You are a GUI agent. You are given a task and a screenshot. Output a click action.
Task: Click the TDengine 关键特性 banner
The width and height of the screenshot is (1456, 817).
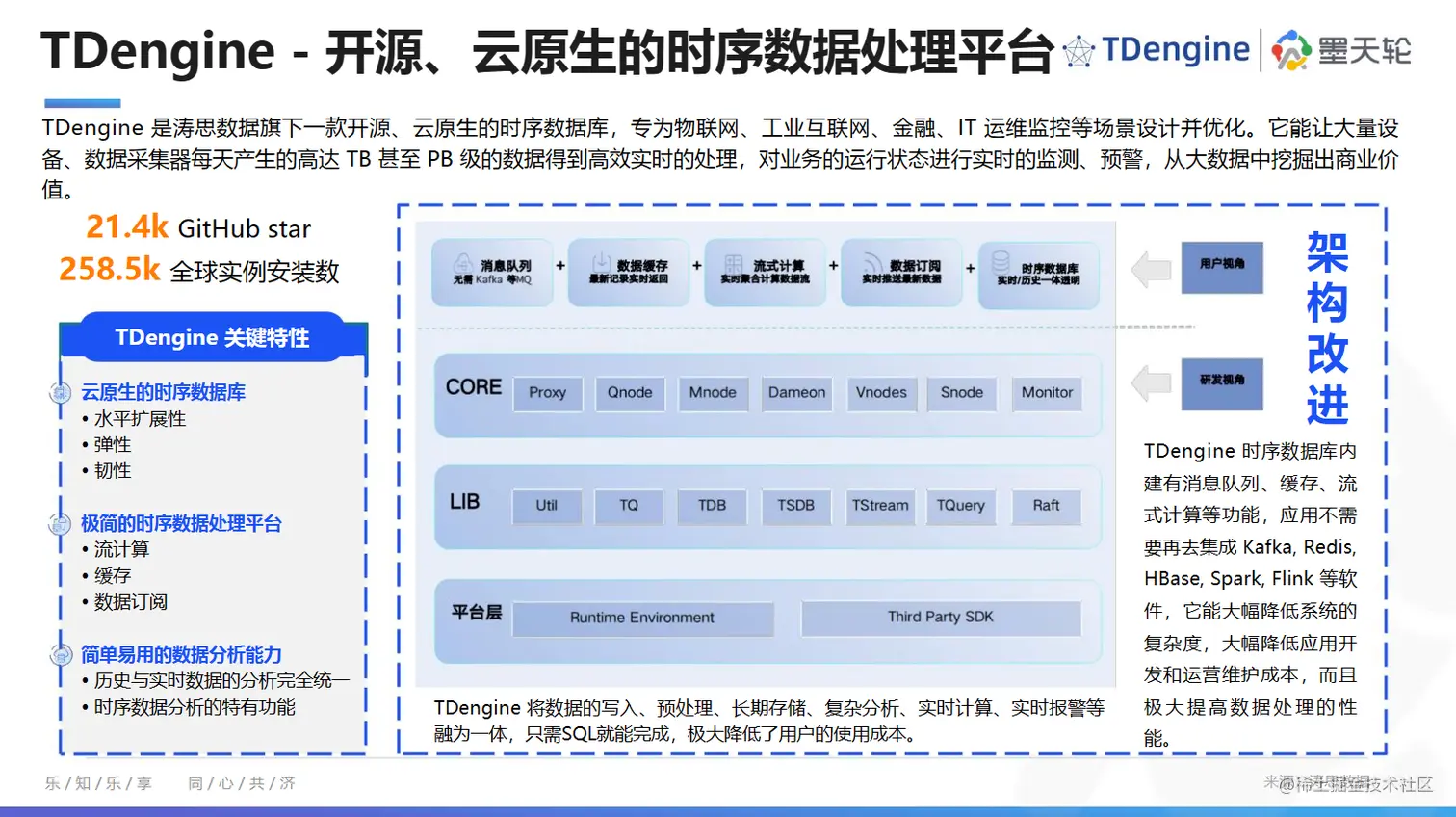[213, 337]
